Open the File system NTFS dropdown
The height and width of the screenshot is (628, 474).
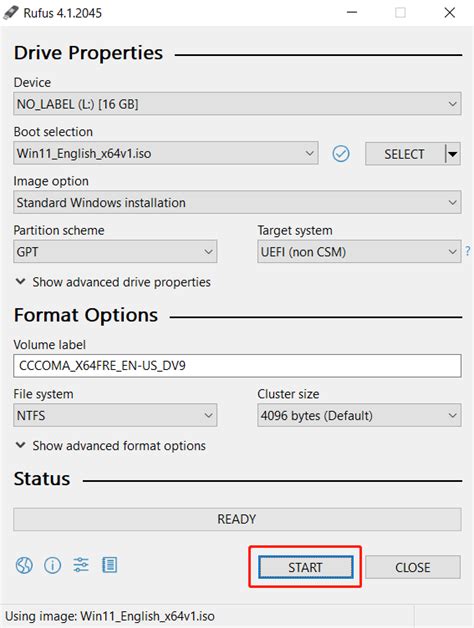115,415
